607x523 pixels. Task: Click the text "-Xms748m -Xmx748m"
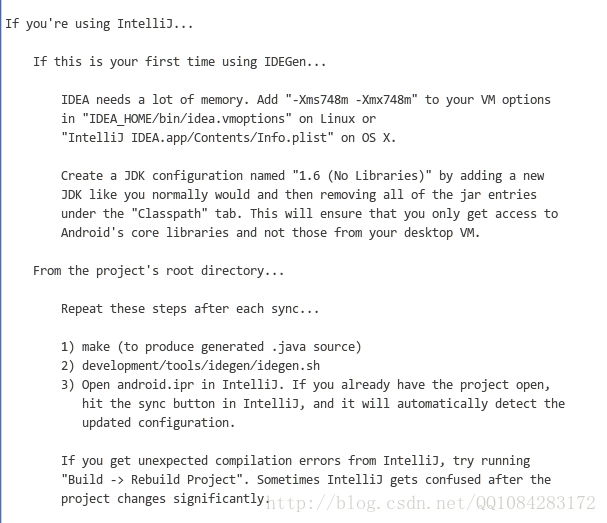click(352, 100)
